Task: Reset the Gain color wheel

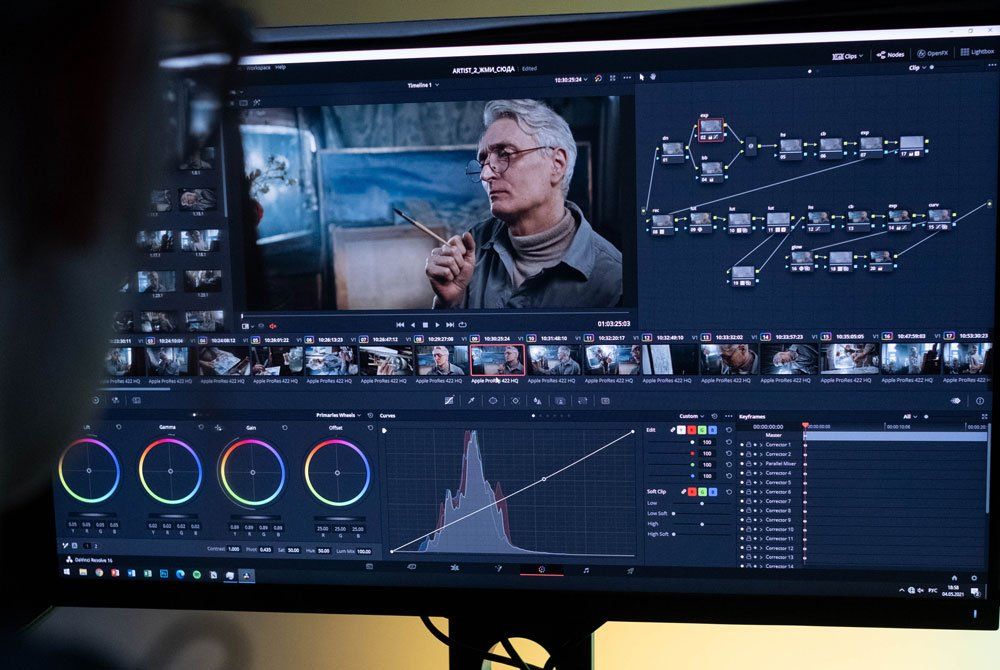Action: [x=285, y=428]
